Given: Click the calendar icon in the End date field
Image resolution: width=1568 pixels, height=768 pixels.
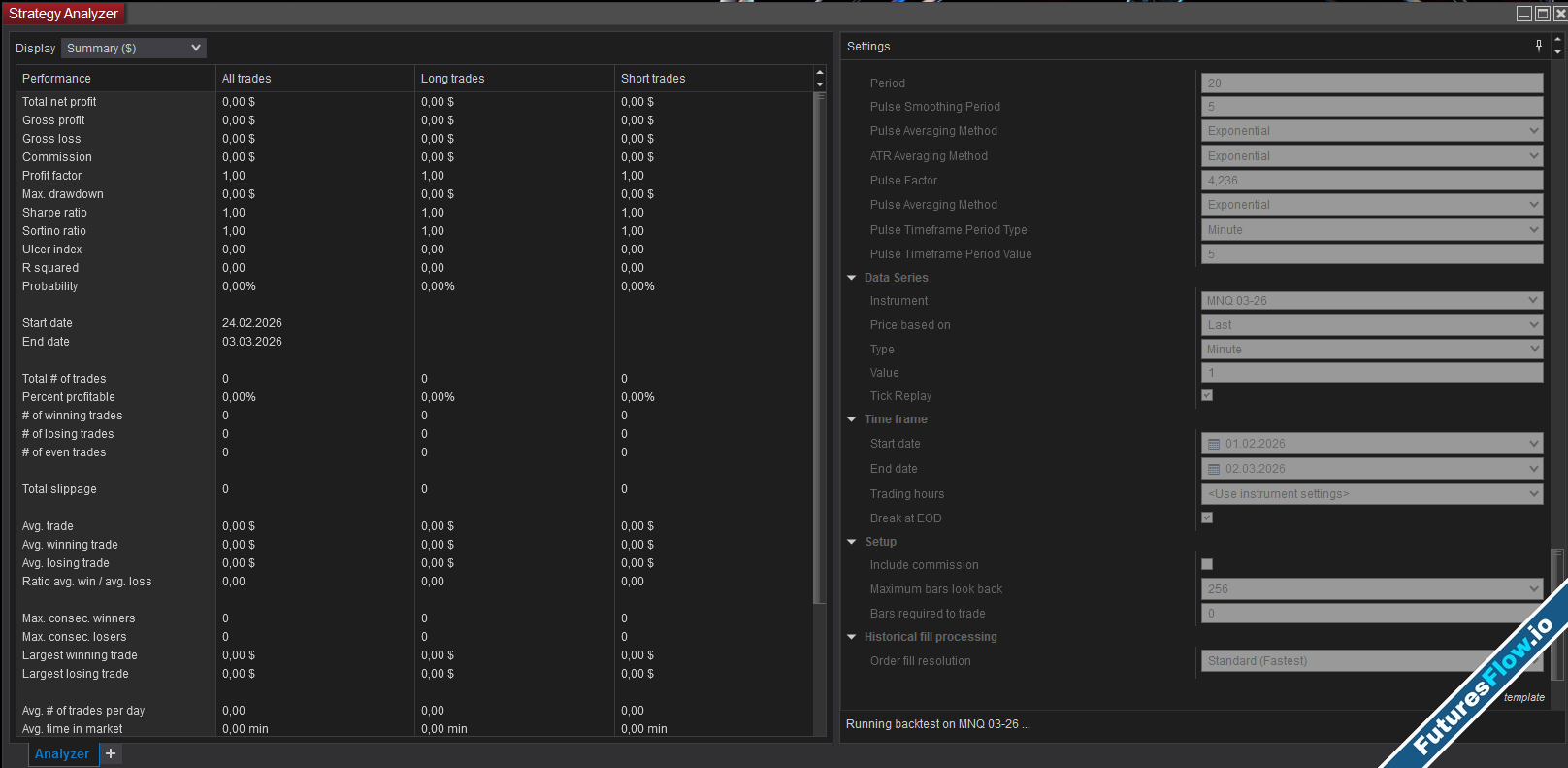Looking at the screenshot, I should click(x=1213, y=469).
